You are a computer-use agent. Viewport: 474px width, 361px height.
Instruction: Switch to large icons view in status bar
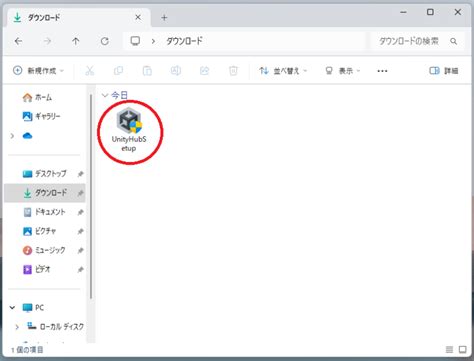pos(463,349)
